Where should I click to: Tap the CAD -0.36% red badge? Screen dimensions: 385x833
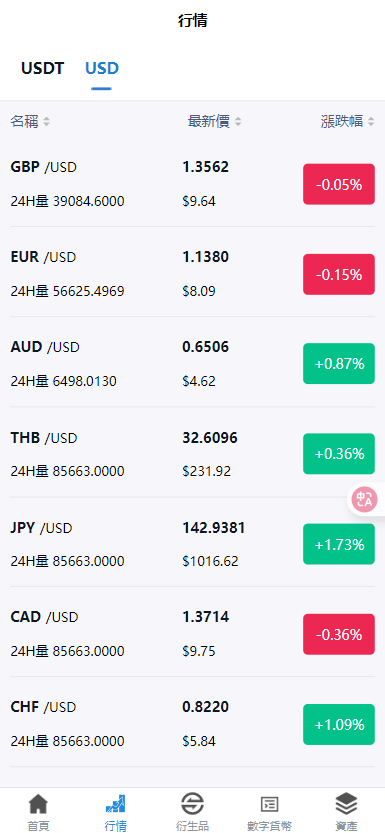point(339,634)
